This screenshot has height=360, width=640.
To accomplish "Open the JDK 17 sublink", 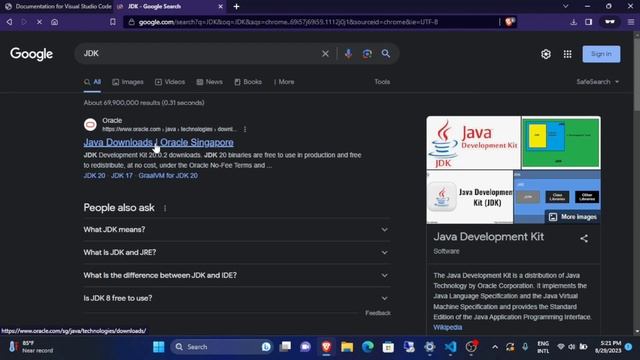I will pyautogui.click(x=122, y=176).
